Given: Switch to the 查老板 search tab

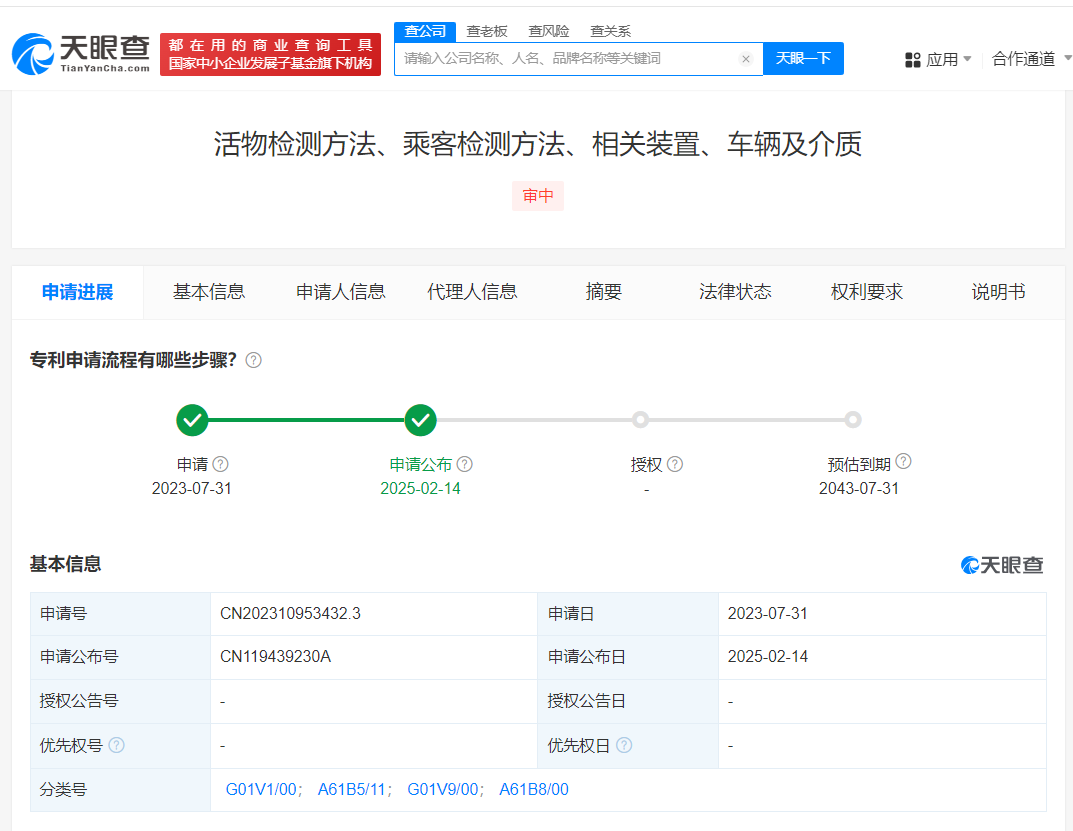Looking at the screenshot, I should pyautogui.click(x=487, y=31).
